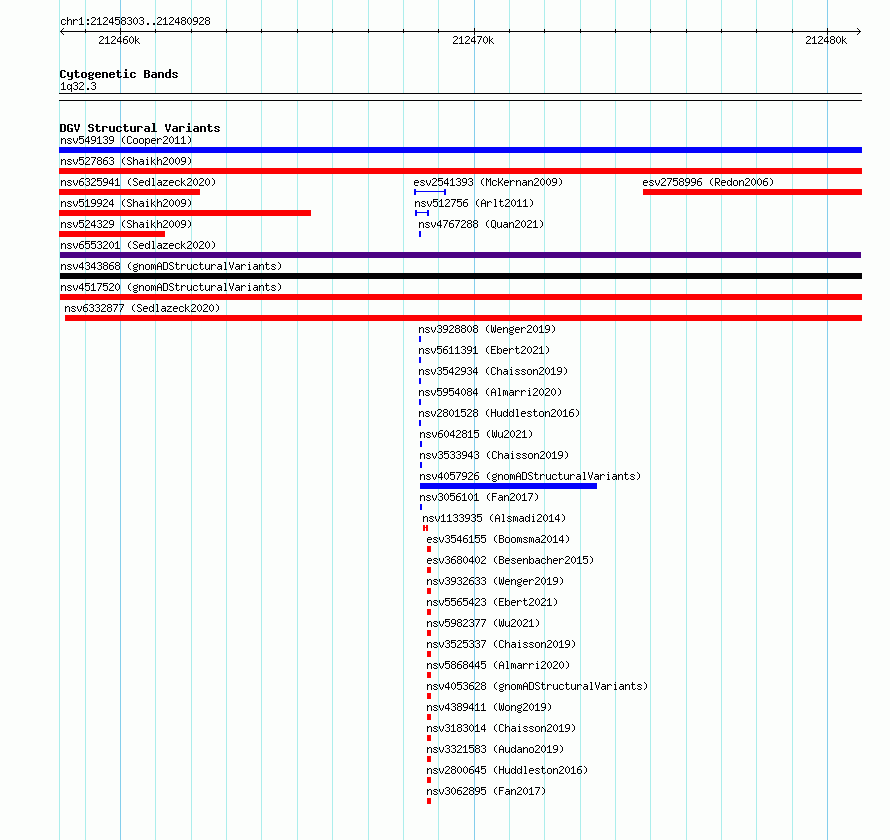Open nsv4517520 (gnomADStructuralVariants) label
This screenshot has width=890, height=840.
(171, 287)
